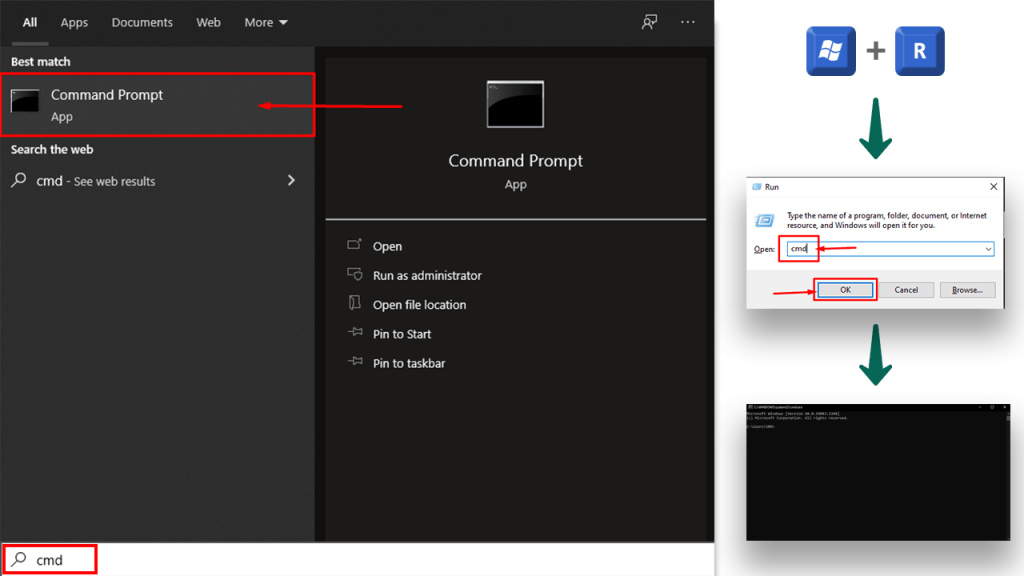The height and width of the screenshot is (576, 1024).
Task: Open the Run dialog Open combo dropdown
Action: point(987,249)
